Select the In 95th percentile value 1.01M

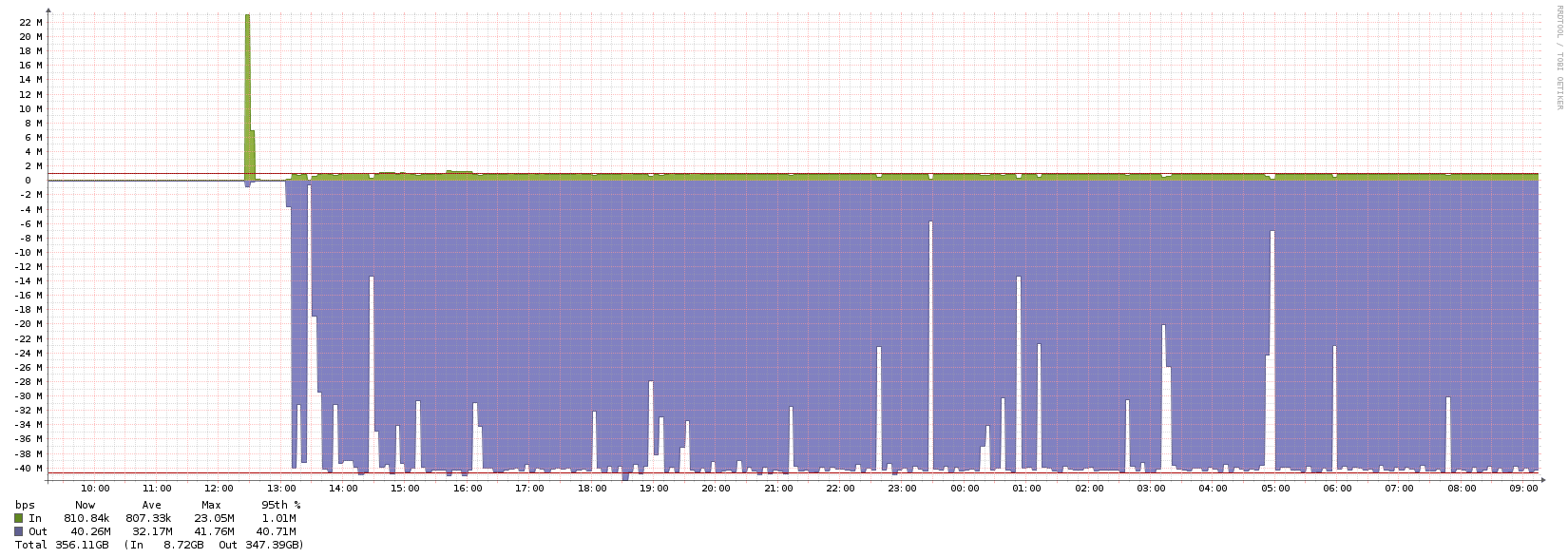tap(277, 518)
